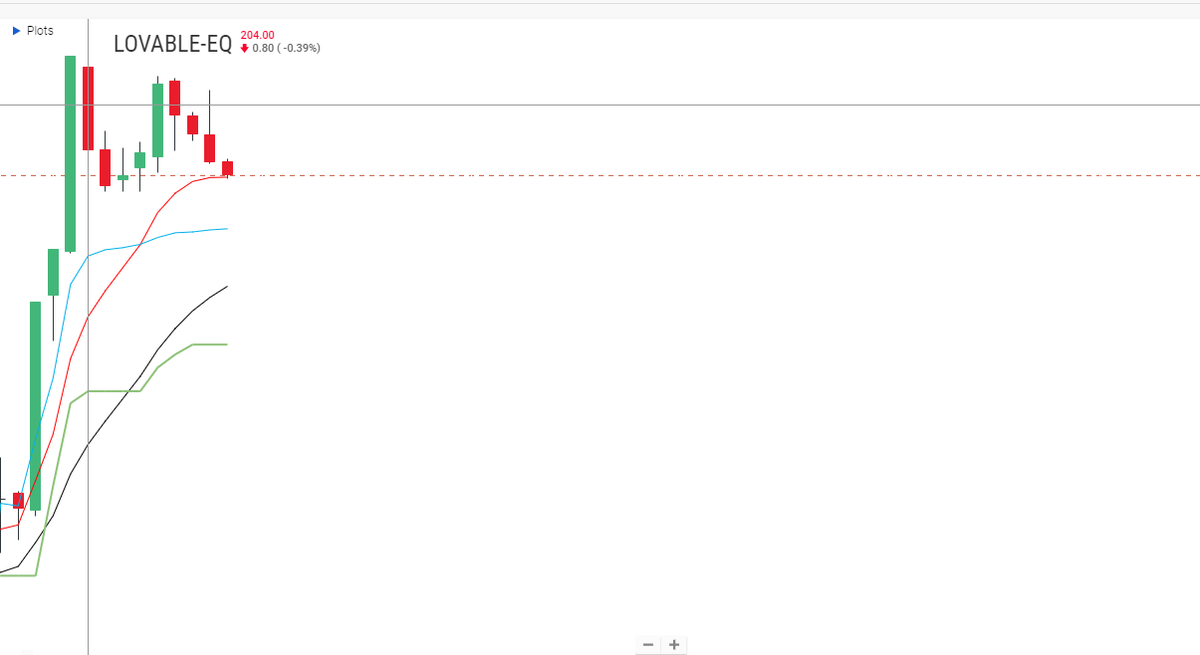
Task: Open the Plots label
Action: (40, 31)
